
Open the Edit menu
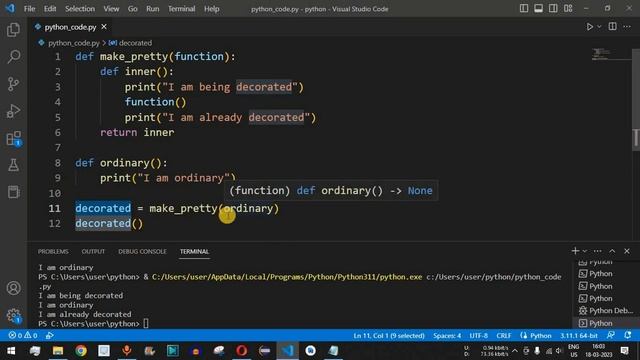click(50, 9)
